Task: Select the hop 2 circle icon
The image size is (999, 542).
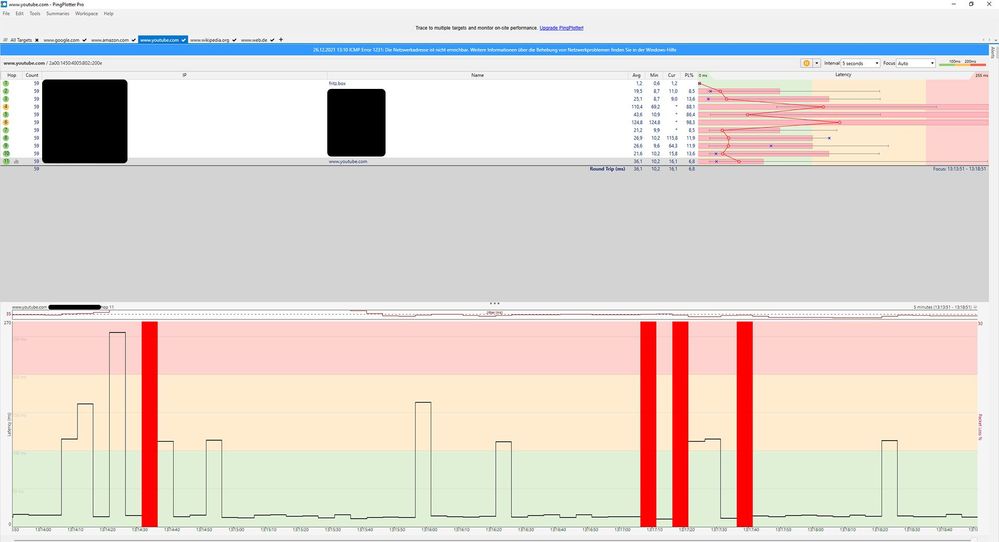Action: (6, 91)
